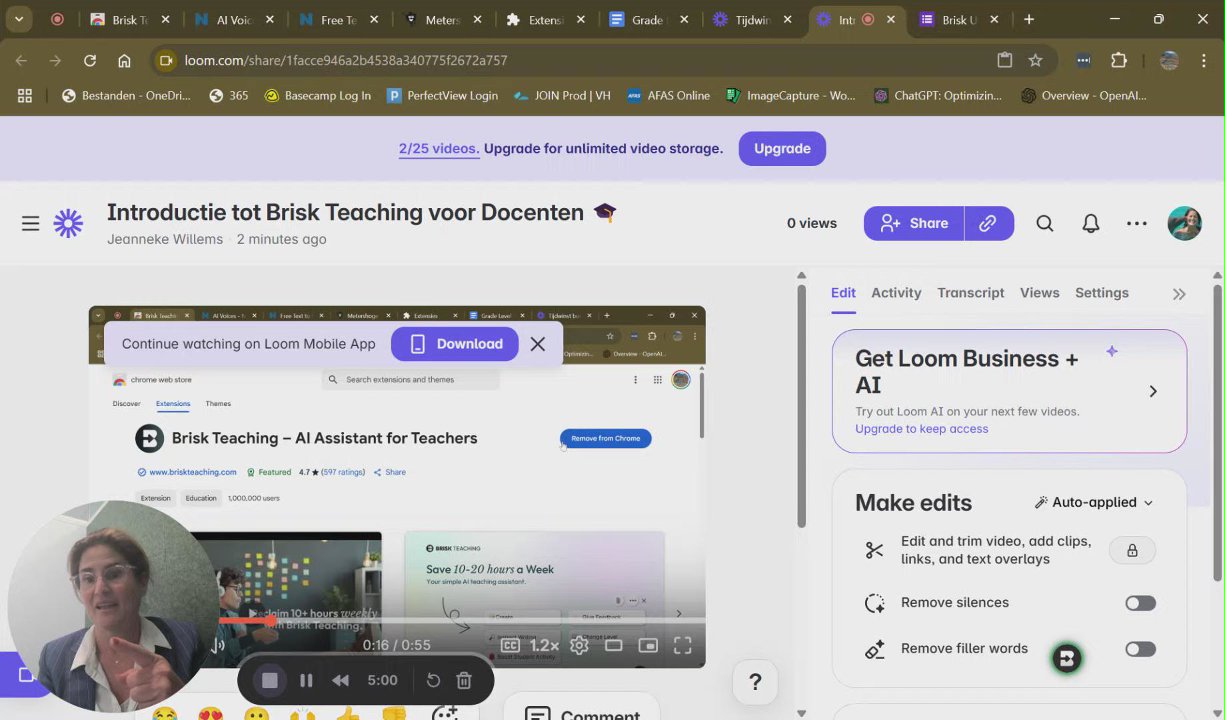Viewport: 1225px width, 720px height.
Task: Click the video title Introductie tot Brisk Teaching
Action: [x=345, y=212]
